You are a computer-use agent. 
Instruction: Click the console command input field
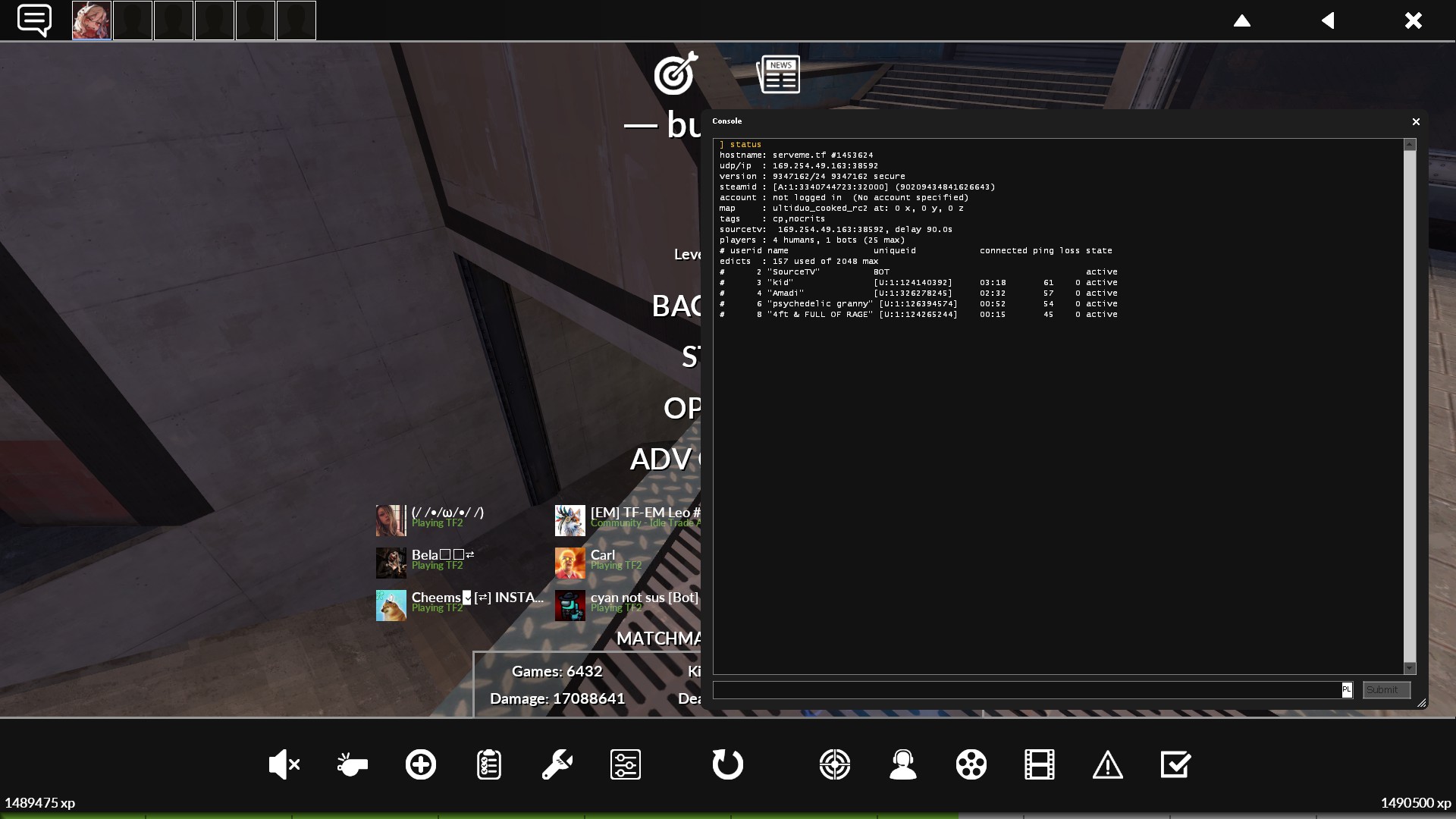tap(1024, 690)
